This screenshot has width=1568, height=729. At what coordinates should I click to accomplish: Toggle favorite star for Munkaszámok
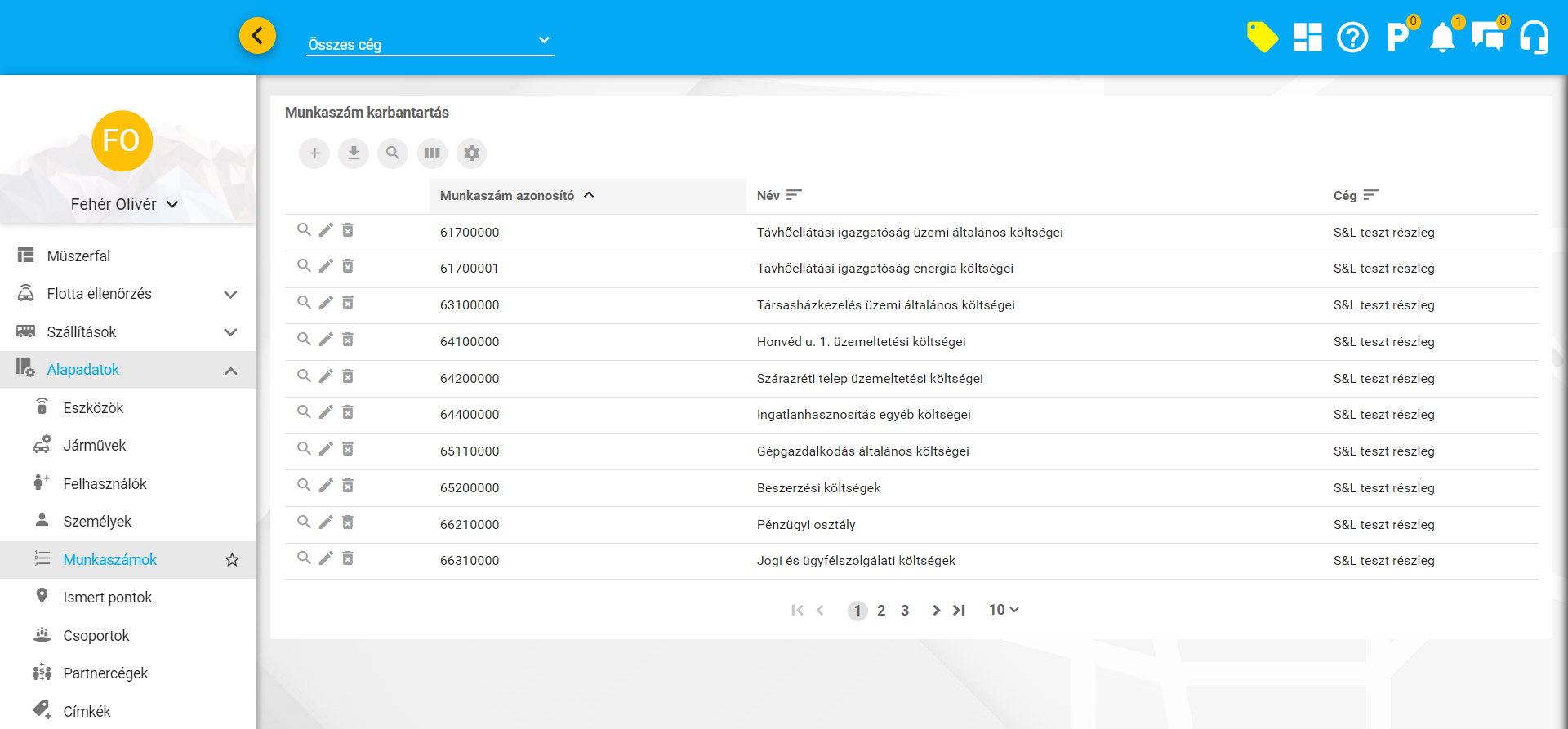point(232,560)
